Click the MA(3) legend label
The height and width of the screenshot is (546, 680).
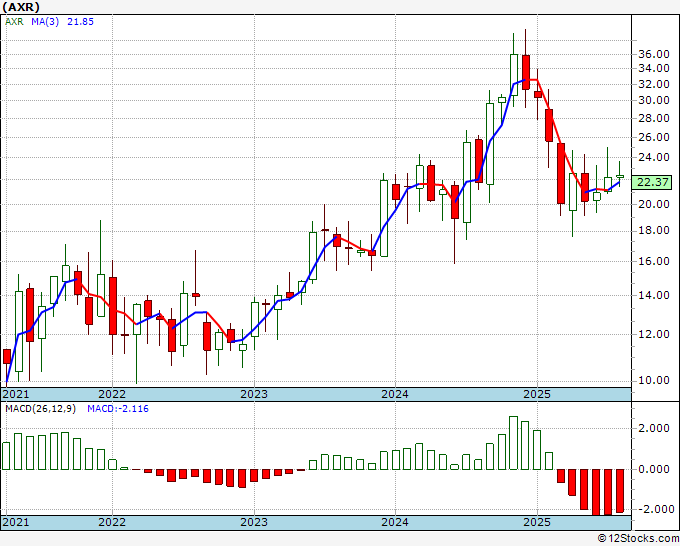point(45,22)
